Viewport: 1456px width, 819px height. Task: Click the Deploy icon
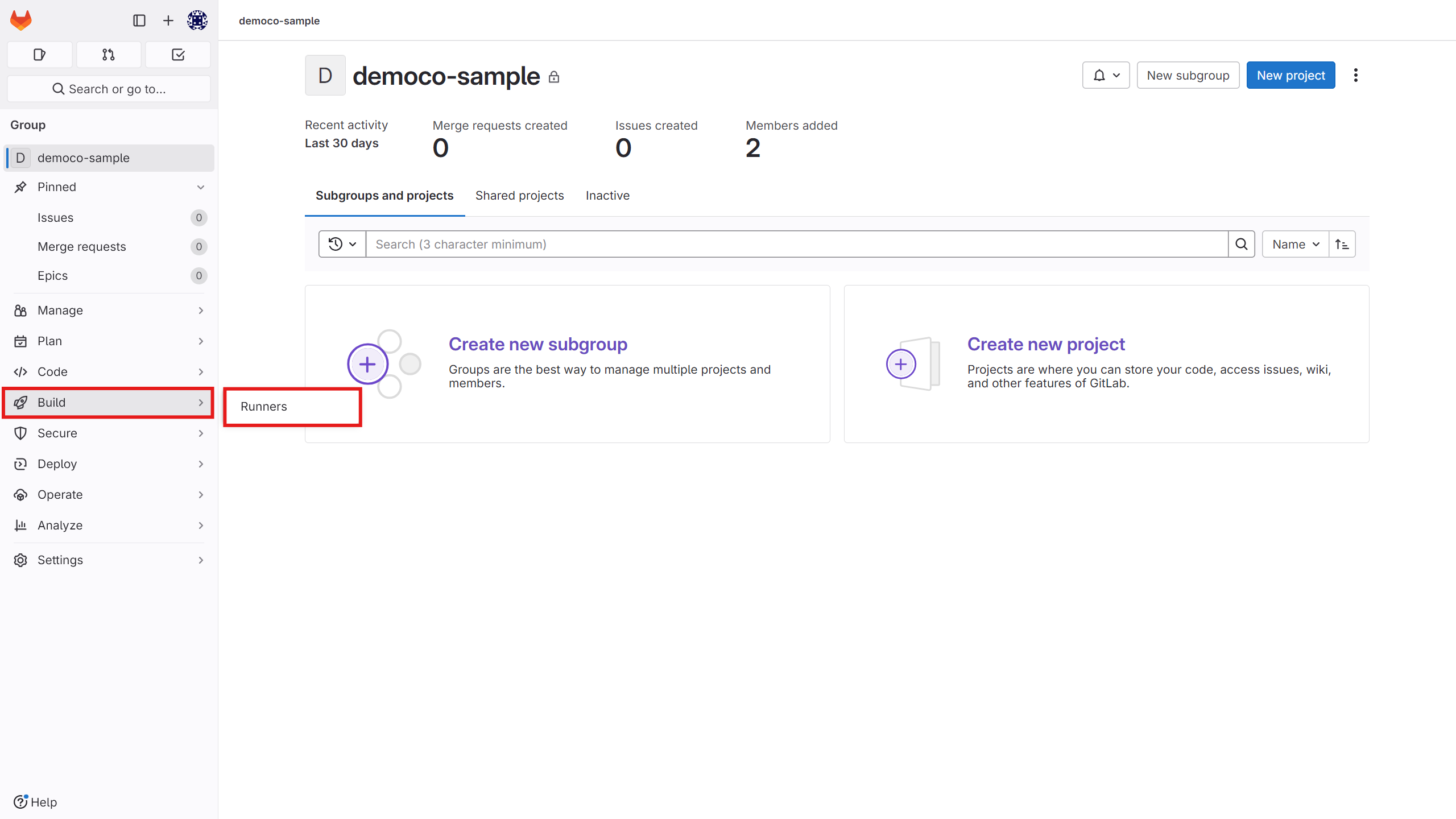click(20, 464)
